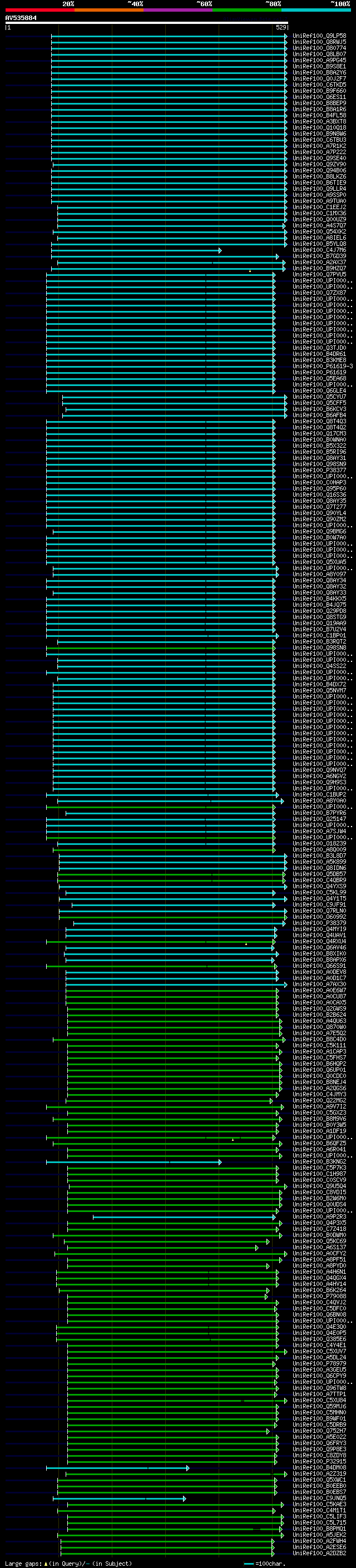This screenshot has width=356, height=1568.
Task: Click hit UniRef100_B9F660
Action: [x=319, y=91]
